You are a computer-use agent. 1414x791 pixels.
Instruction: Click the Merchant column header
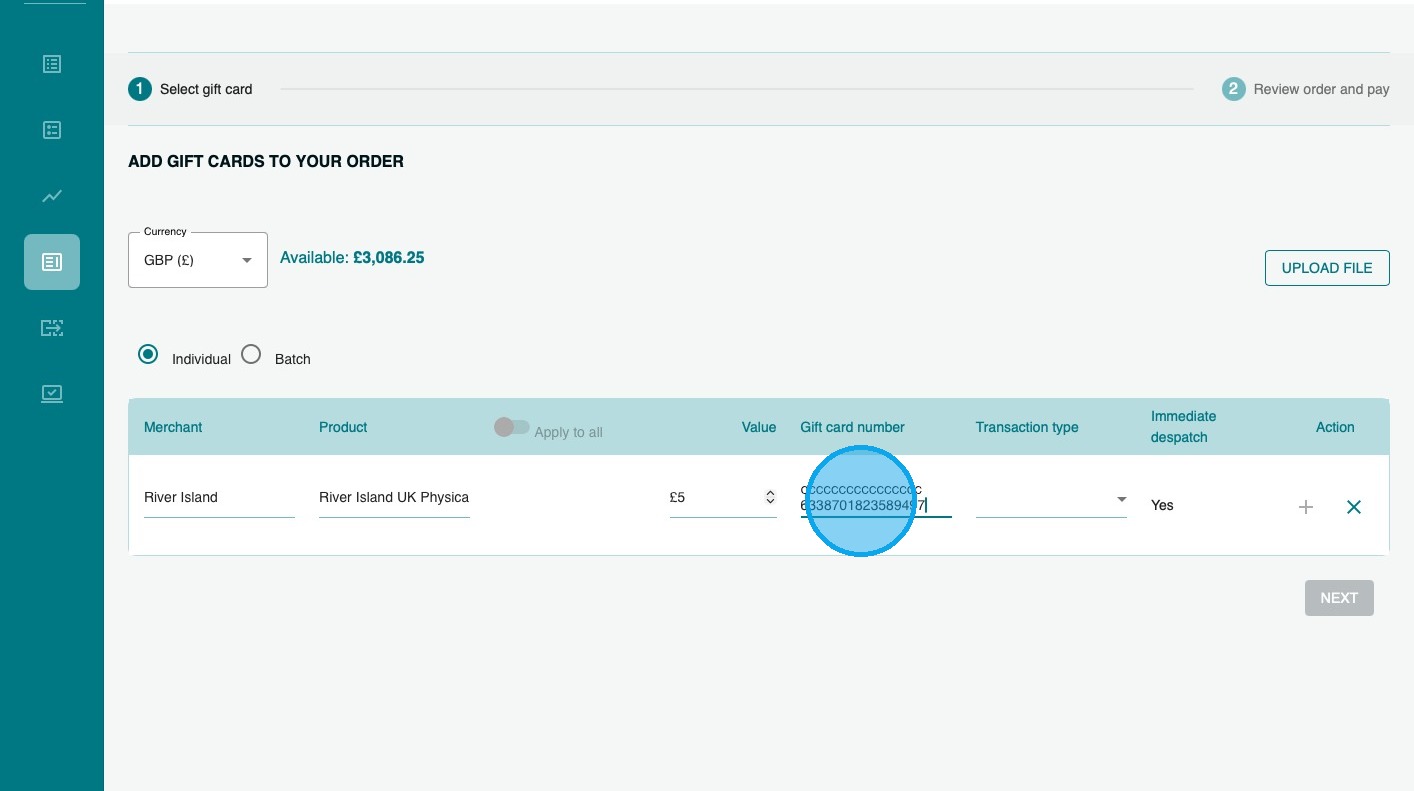click(x=173, y=427)
